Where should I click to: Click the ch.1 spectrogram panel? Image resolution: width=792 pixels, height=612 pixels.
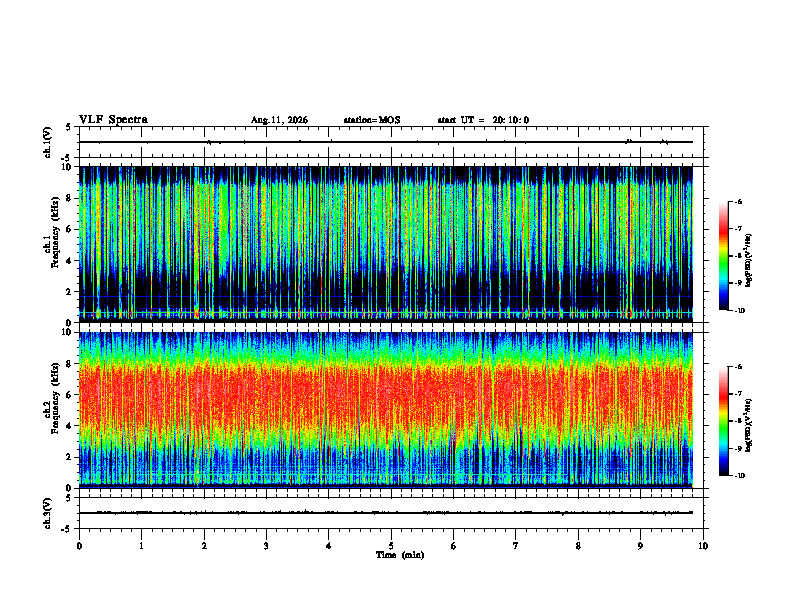click(x=386, y=244)
